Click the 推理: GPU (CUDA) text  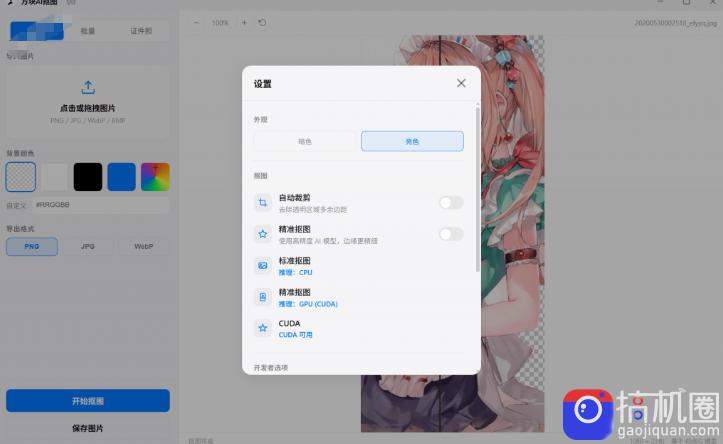click(308, 304)
